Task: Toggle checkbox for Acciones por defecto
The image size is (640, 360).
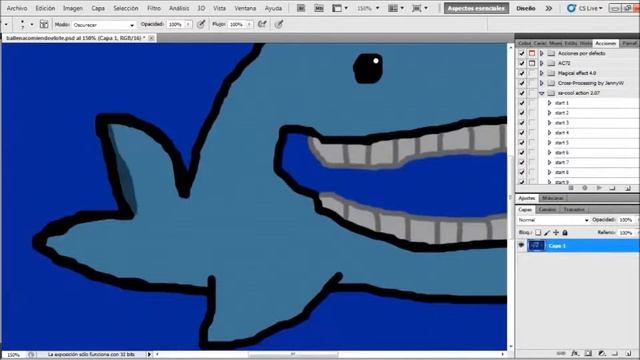Action: [522, 53]
